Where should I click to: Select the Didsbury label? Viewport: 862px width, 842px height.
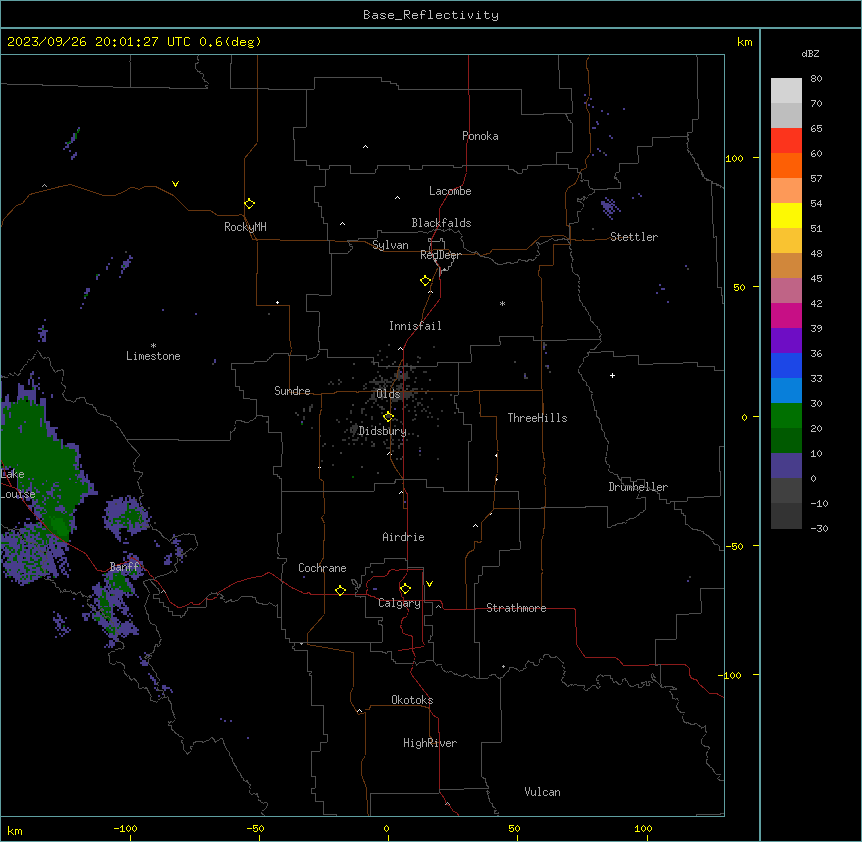382,431
